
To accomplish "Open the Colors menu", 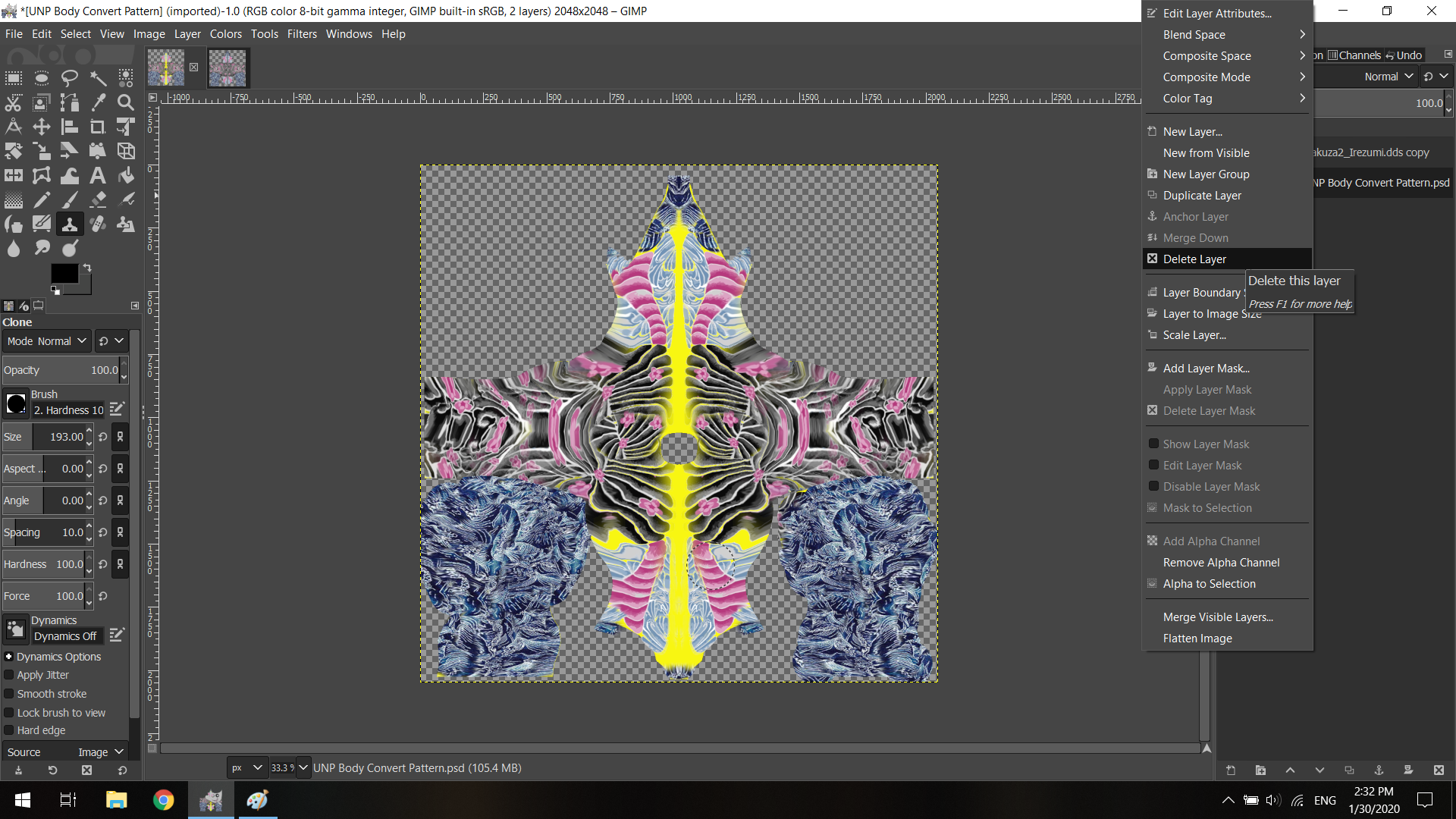I will click(x=226, y=34).
